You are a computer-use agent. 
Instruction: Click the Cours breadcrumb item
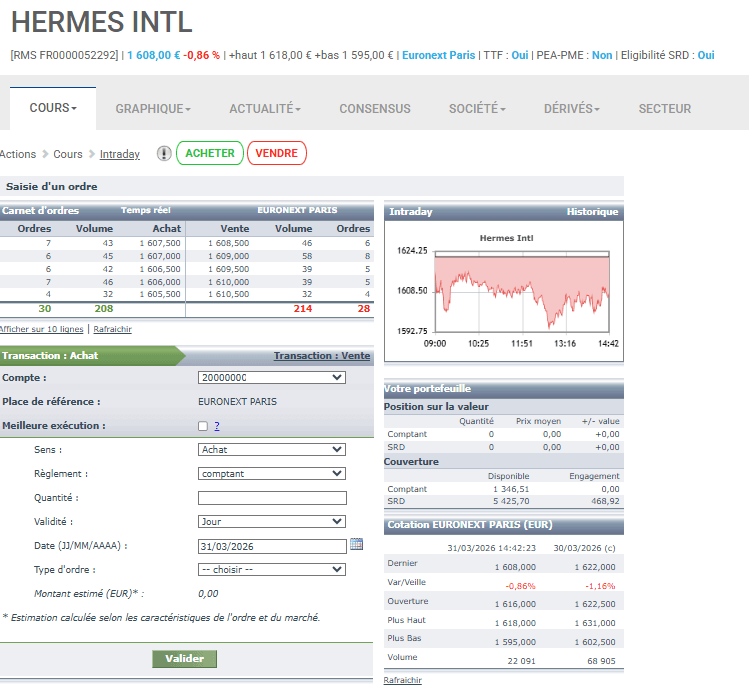[68, 154]
